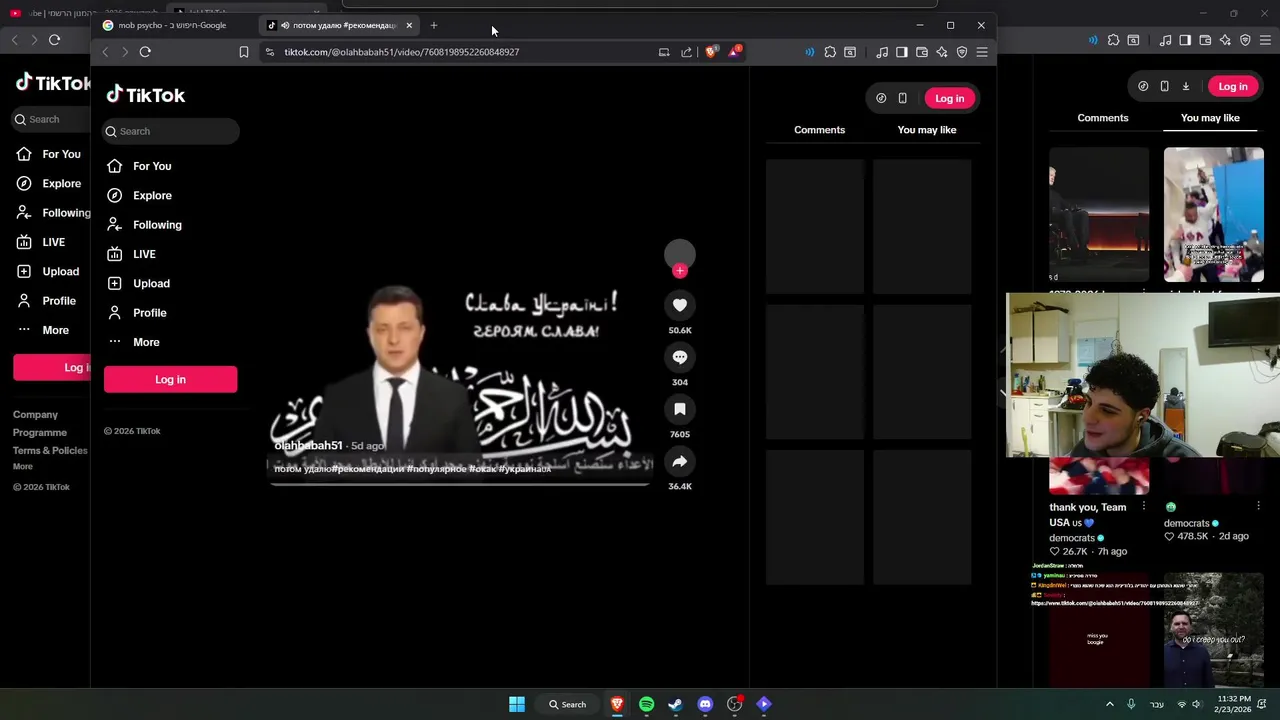
Task: Click share page icon in address bar
Action: click(x=687, y=52)
